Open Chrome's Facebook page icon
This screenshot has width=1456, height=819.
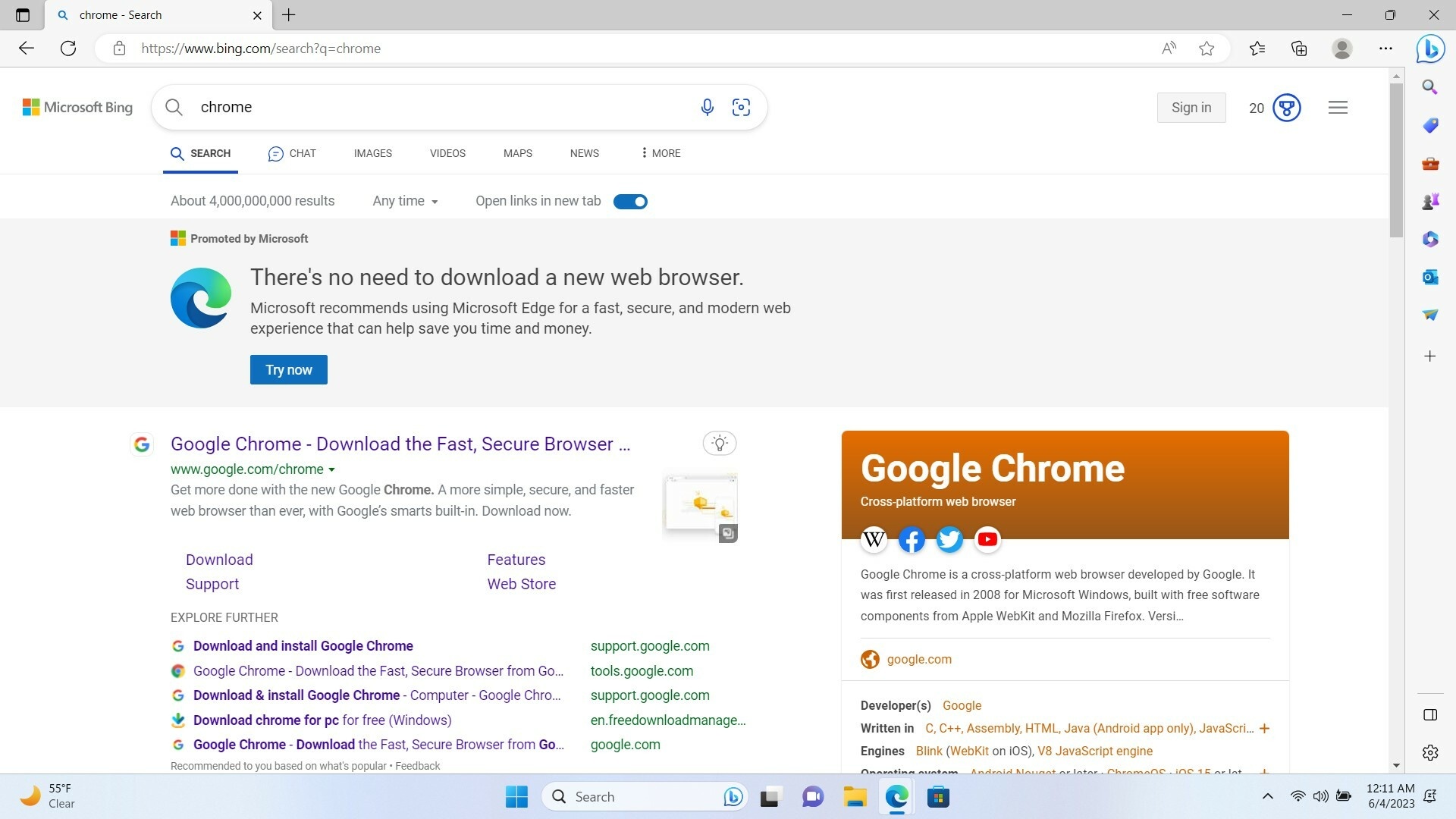(x=912, y=539)
